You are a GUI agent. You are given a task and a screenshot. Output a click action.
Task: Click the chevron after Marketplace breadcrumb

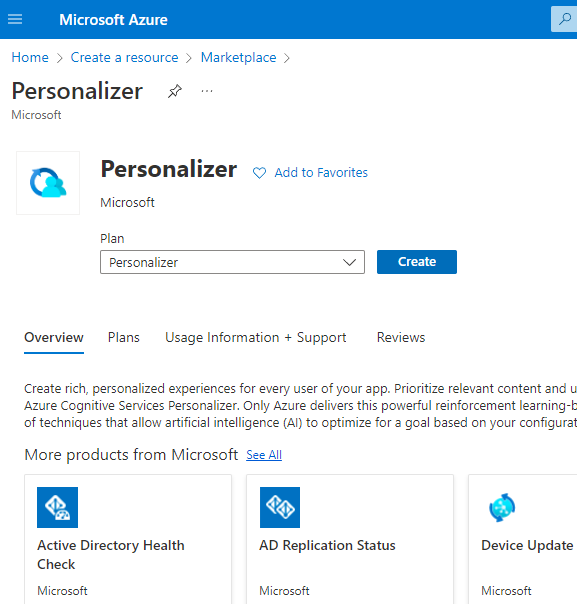pos(287,58)
